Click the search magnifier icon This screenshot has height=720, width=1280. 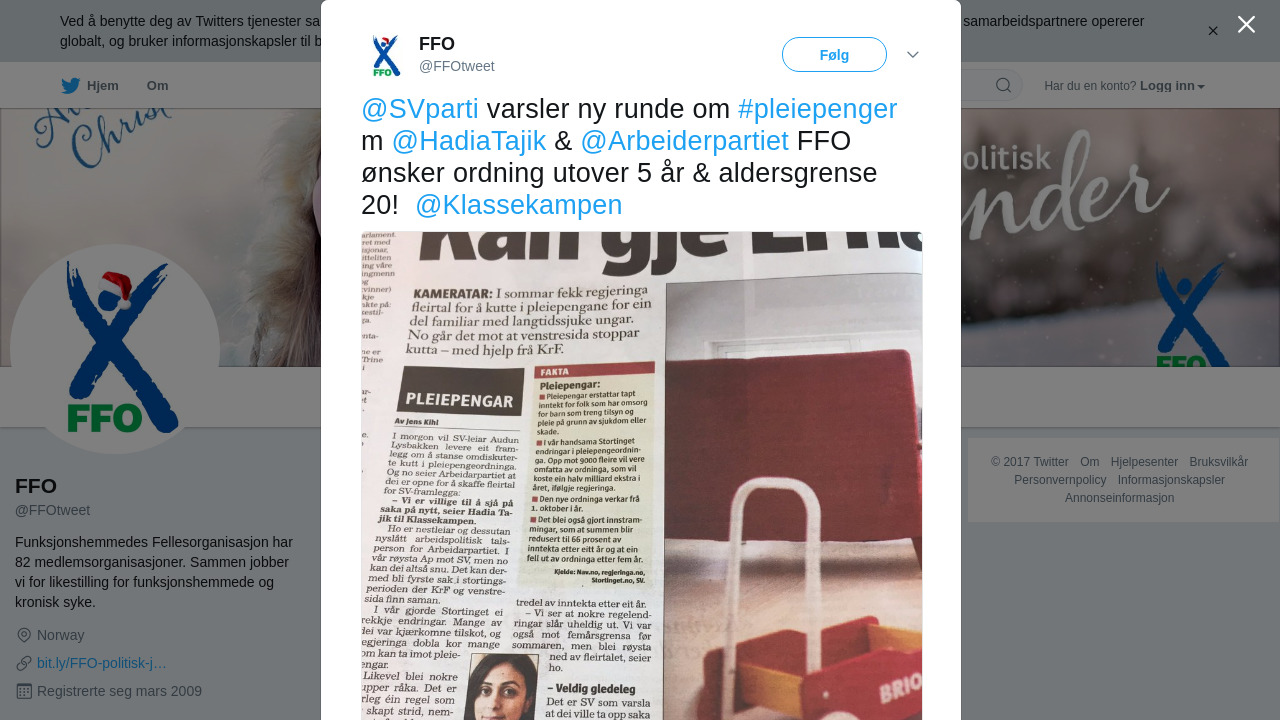pyautogui.click(x=1003, y=85)
